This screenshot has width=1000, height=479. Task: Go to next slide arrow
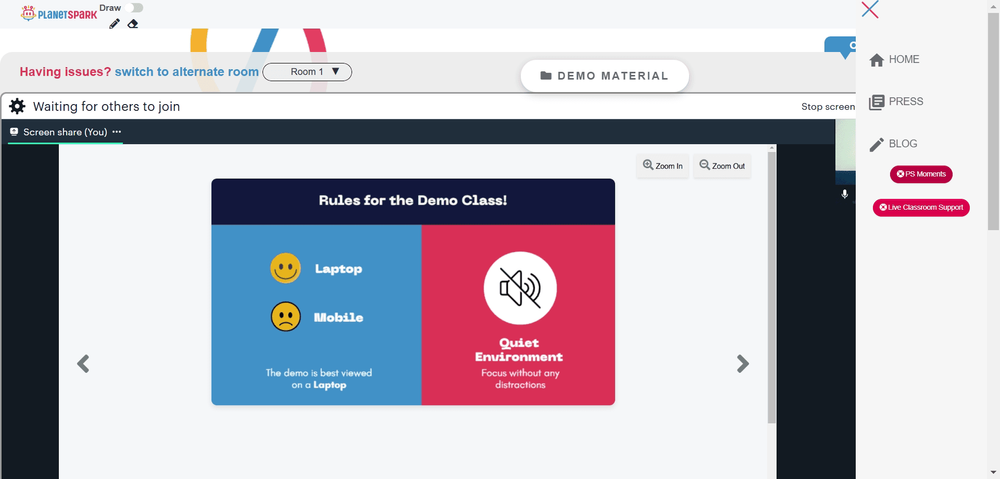click(x=742, y=364)
